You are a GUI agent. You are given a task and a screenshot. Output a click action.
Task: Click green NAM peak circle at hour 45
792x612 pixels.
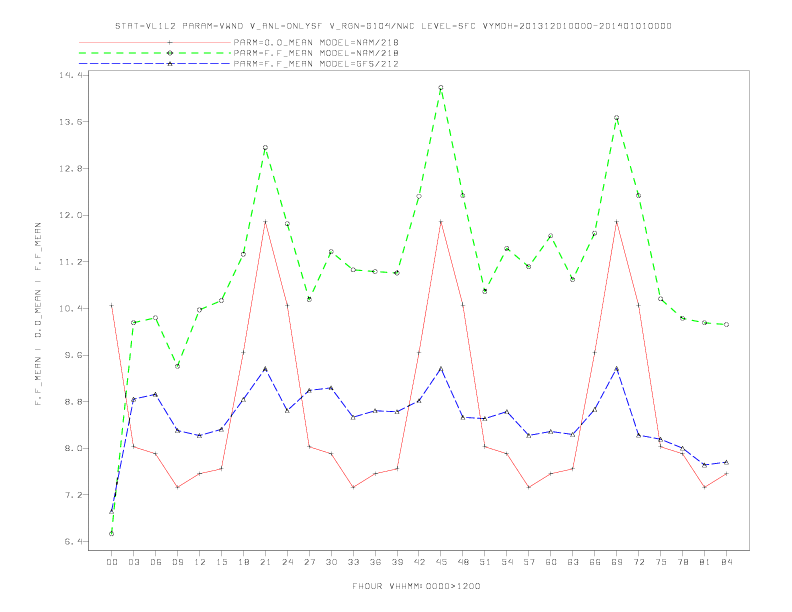[x=441, y=88]
